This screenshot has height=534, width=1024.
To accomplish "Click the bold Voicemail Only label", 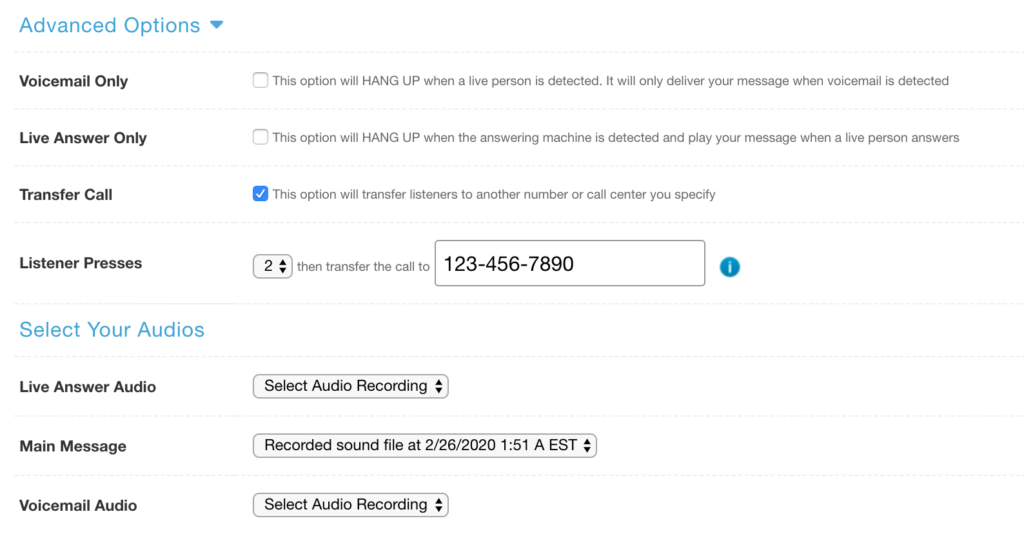I will tap(74, 81).
